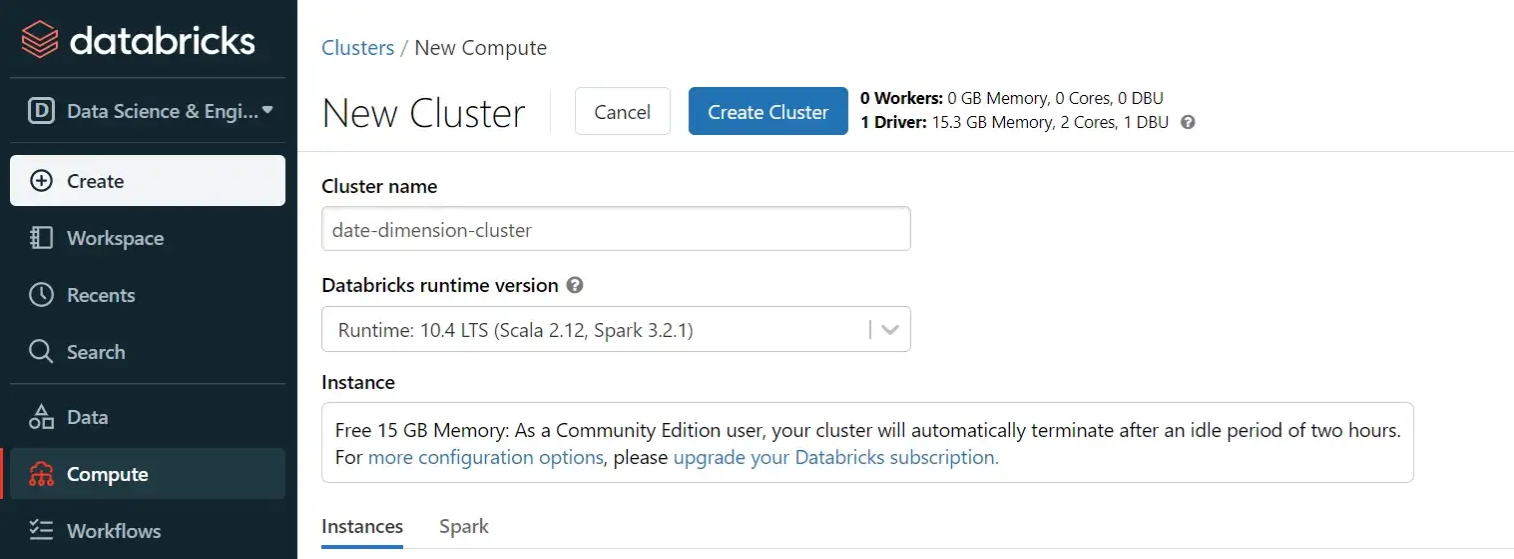Click the Data Science & Engineering persona D icon
Viewport: 1514px width, 559px height.
[x=41, y=111]
